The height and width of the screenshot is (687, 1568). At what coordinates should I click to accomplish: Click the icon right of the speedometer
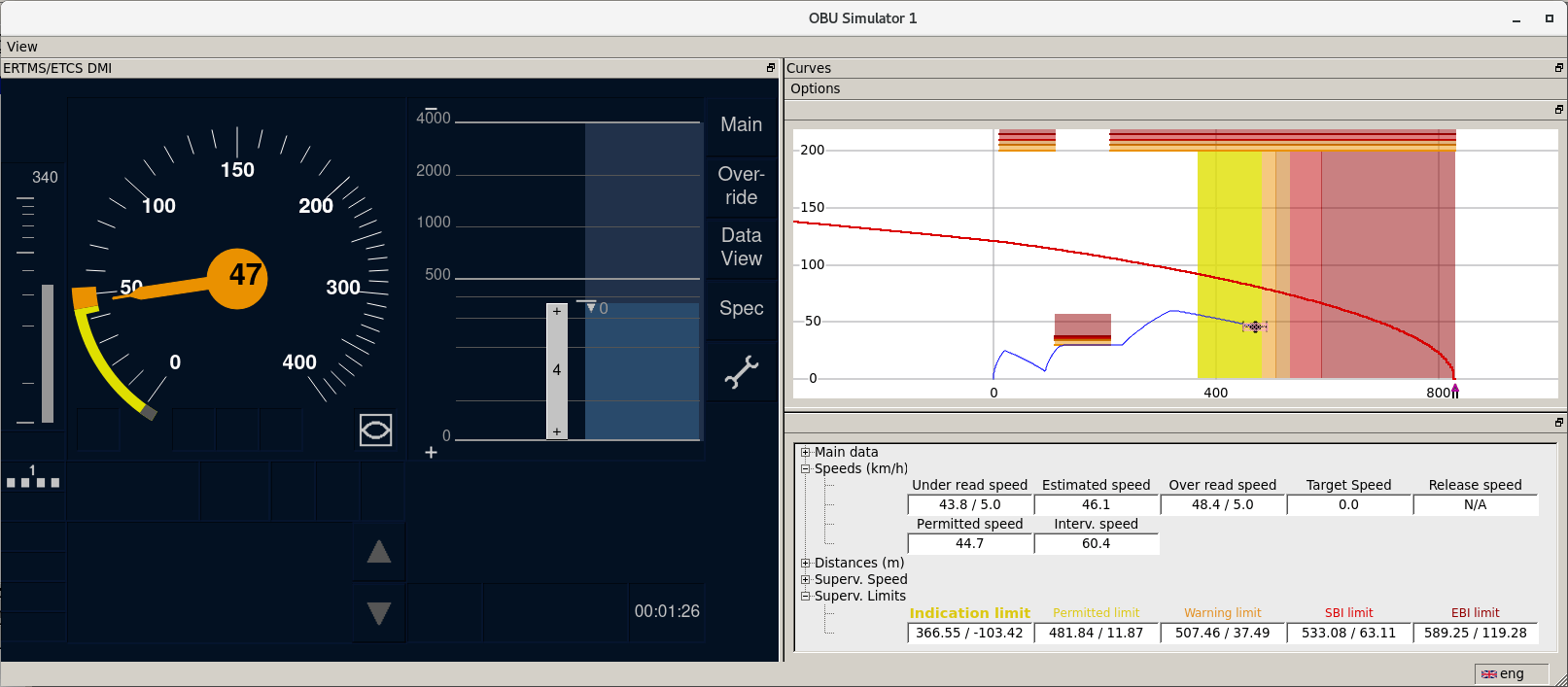click(x=375, y=429)
